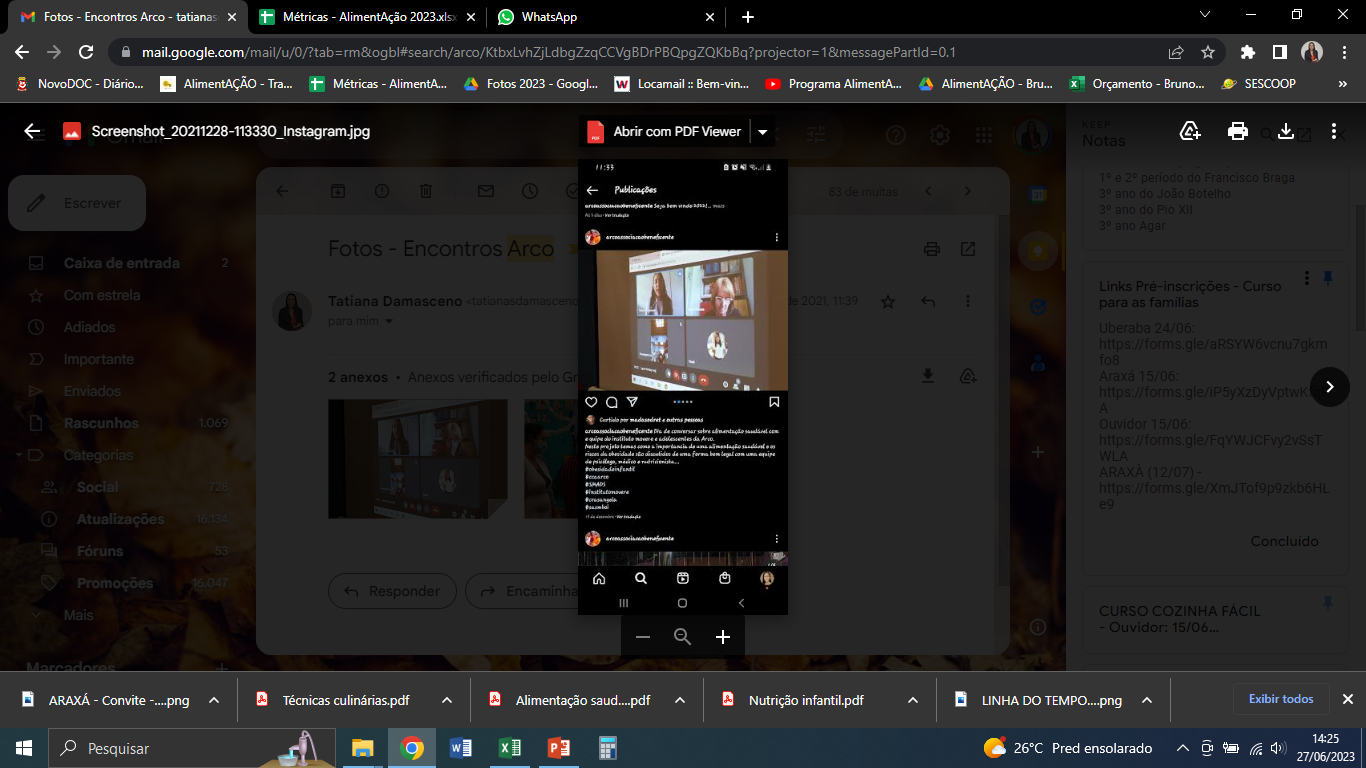The image size is (1366, 768).
Task: Open Windows Start menu
Action: click(x=24, y=748)
